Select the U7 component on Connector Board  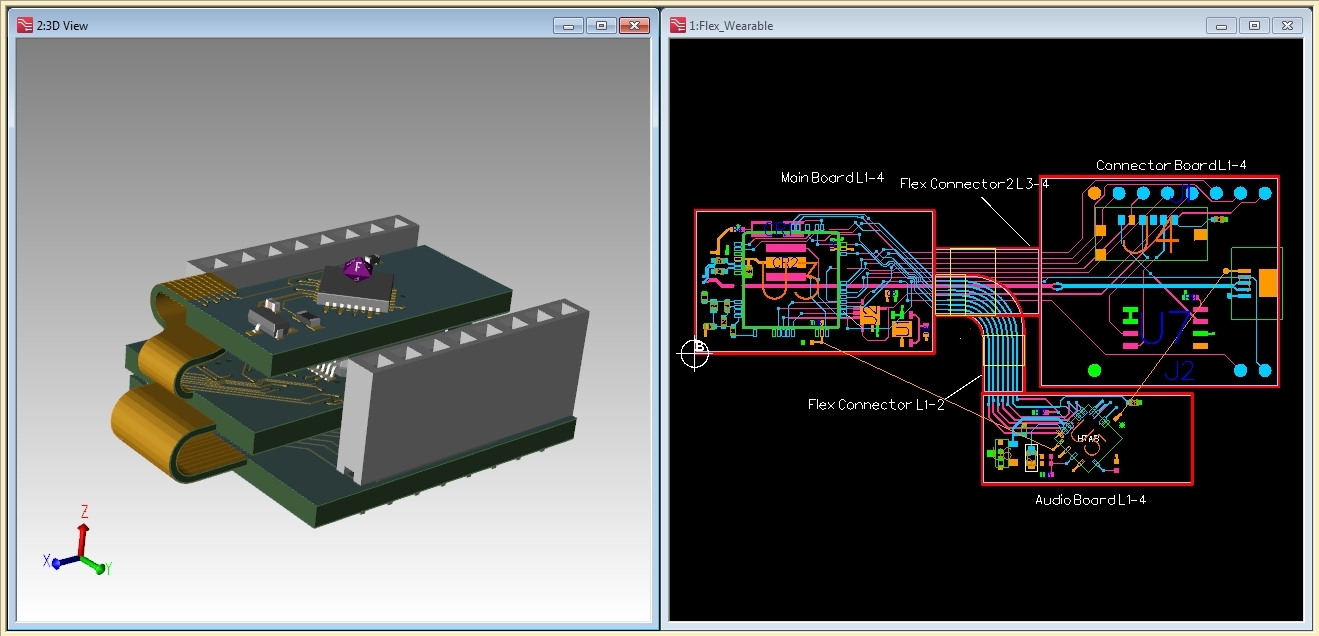click(1166, 325)
